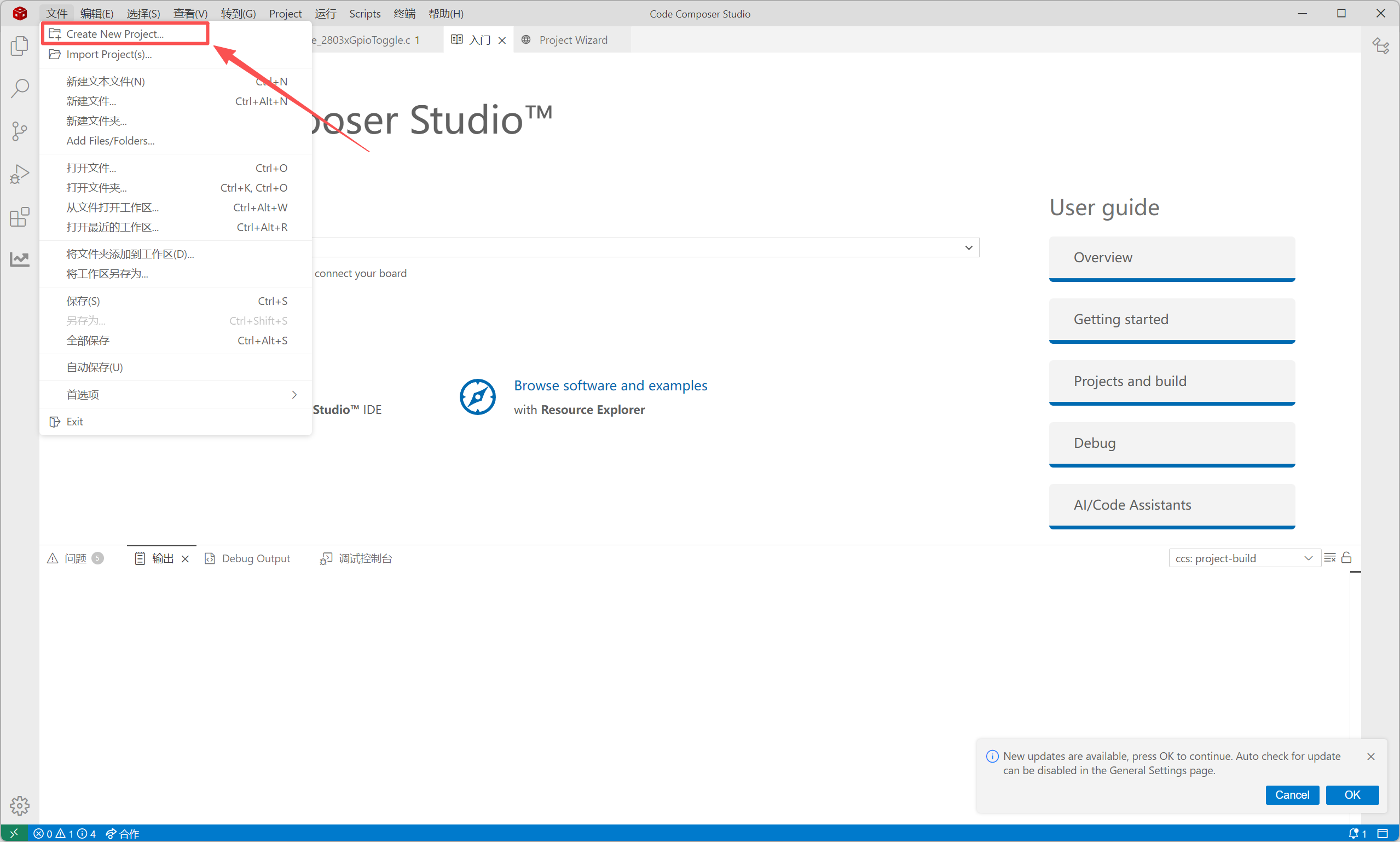Open the Manage gear icon in the sidebar
Image resolution: width=1400 pixels, height=842 pixels.
pos(19,805)
